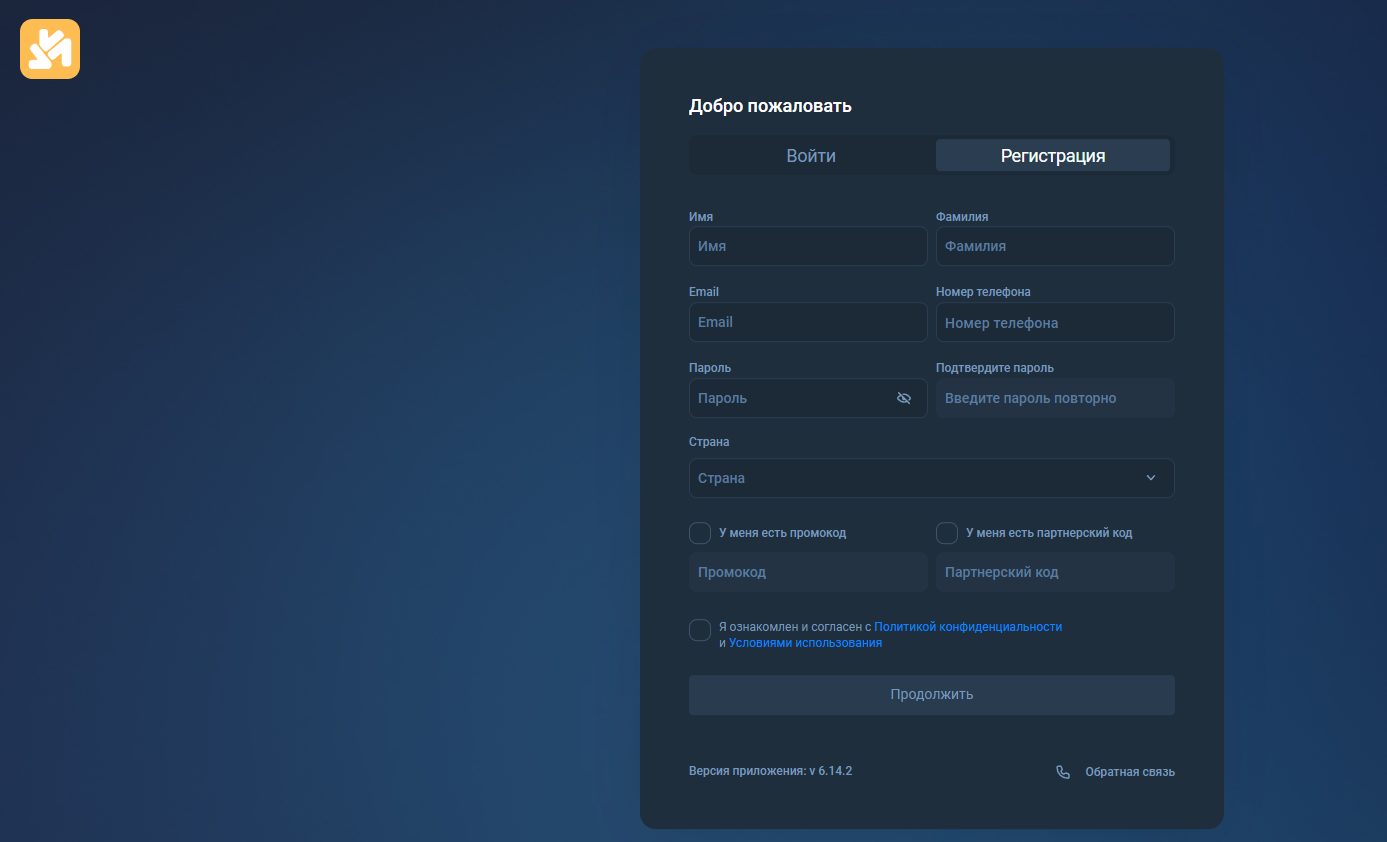Click the Номер телефона input field
This screenshot has width=1387, height=842.
1055,322
